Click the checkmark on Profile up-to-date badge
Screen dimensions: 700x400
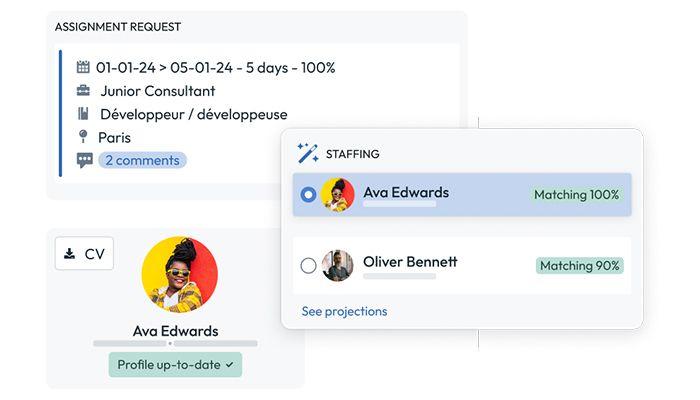(x=229, y=365)
